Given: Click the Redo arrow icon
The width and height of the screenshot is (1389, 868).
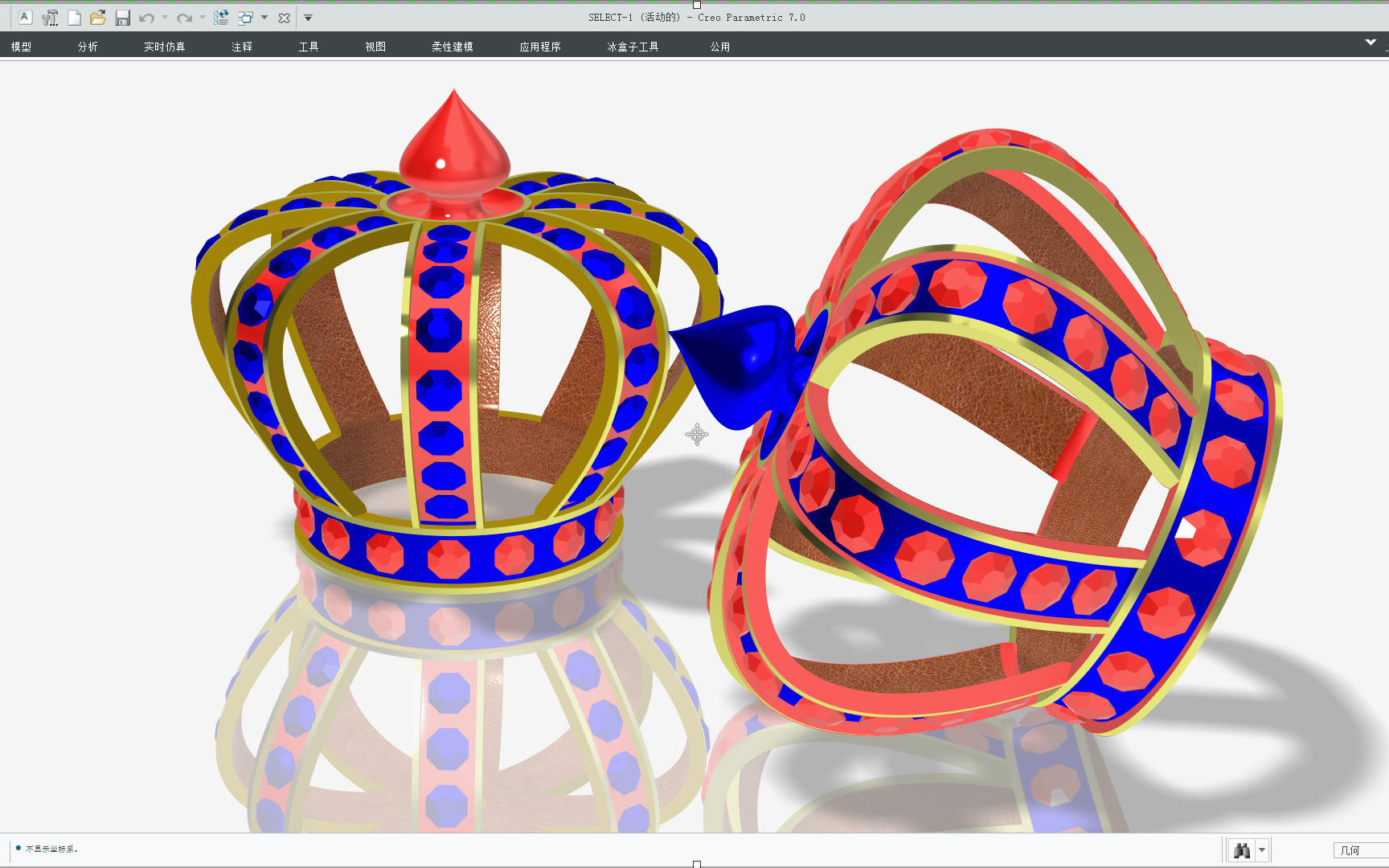Looking at the screenshot, I should [x=184, y=18].
